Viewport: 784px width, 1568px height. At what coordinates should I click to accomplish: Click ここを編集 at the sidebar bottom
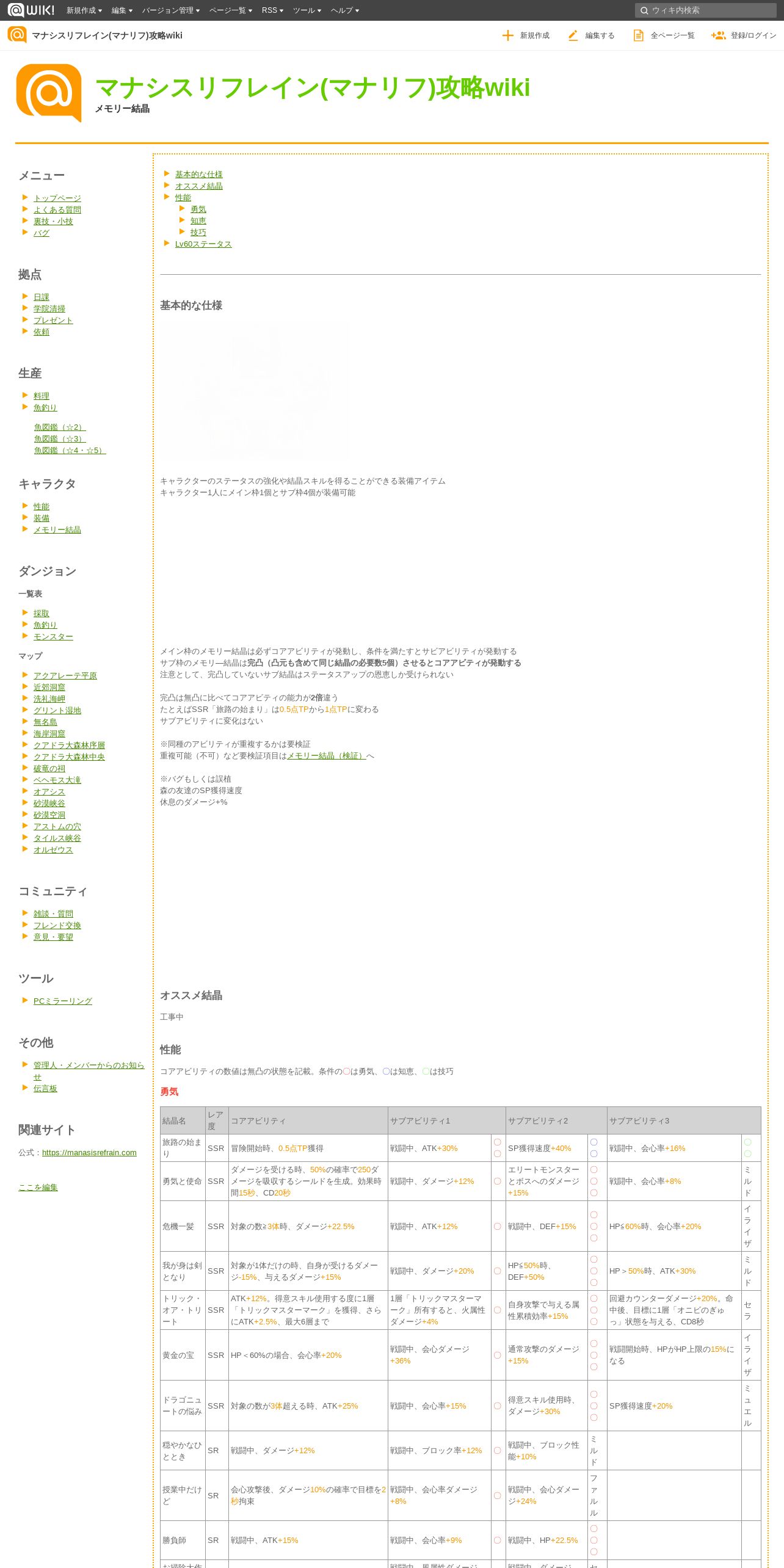(x=38, y=1188)
